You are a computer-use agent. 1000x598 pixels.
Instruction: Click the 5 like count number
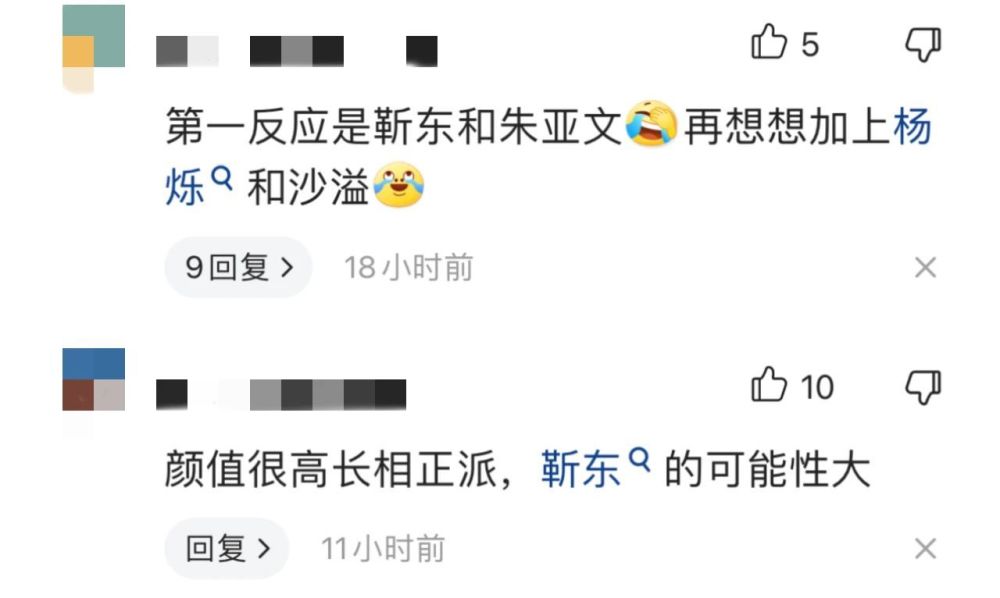810,45
